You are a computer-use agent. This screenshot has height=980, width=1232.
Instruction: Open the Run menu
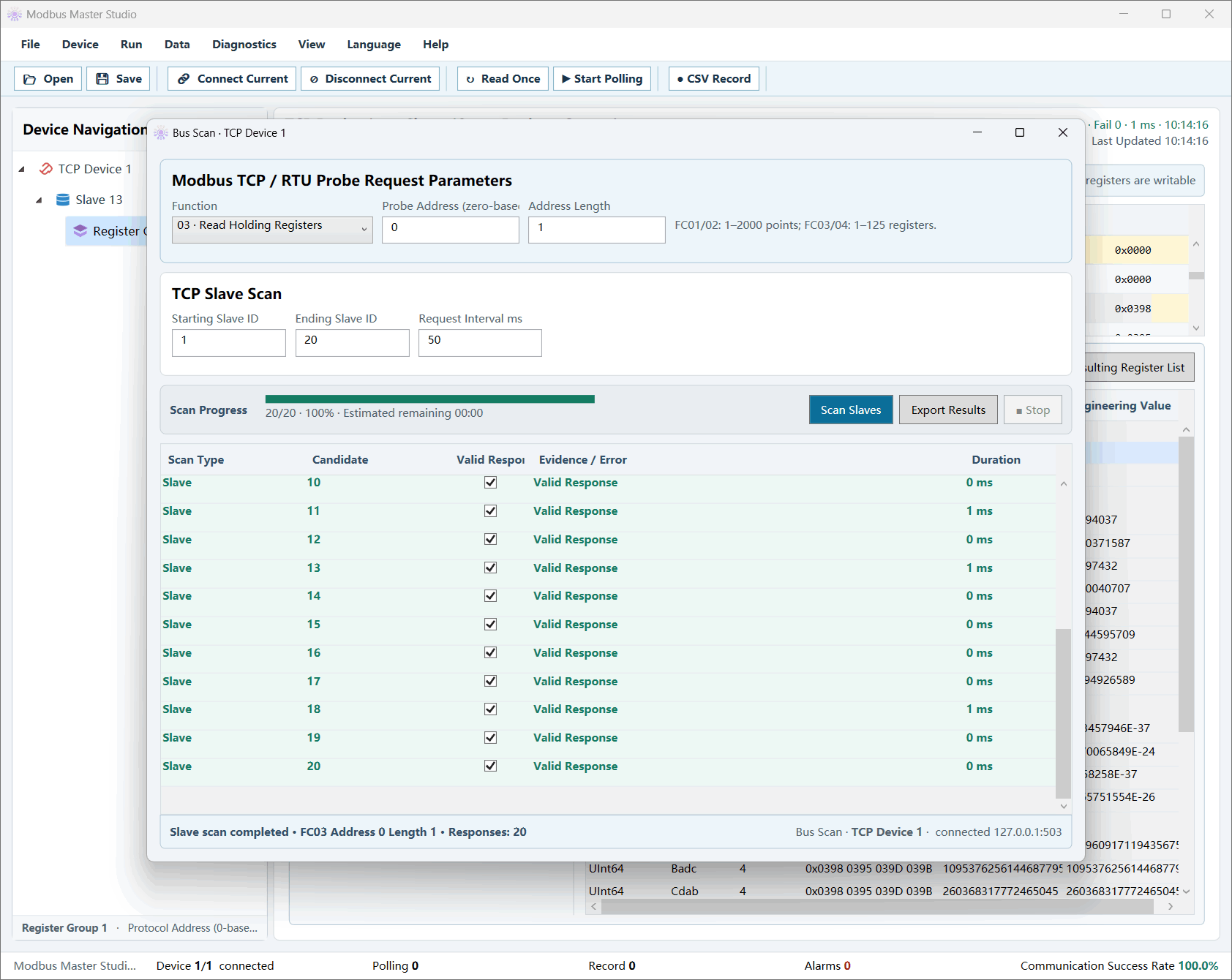(132, 45)
